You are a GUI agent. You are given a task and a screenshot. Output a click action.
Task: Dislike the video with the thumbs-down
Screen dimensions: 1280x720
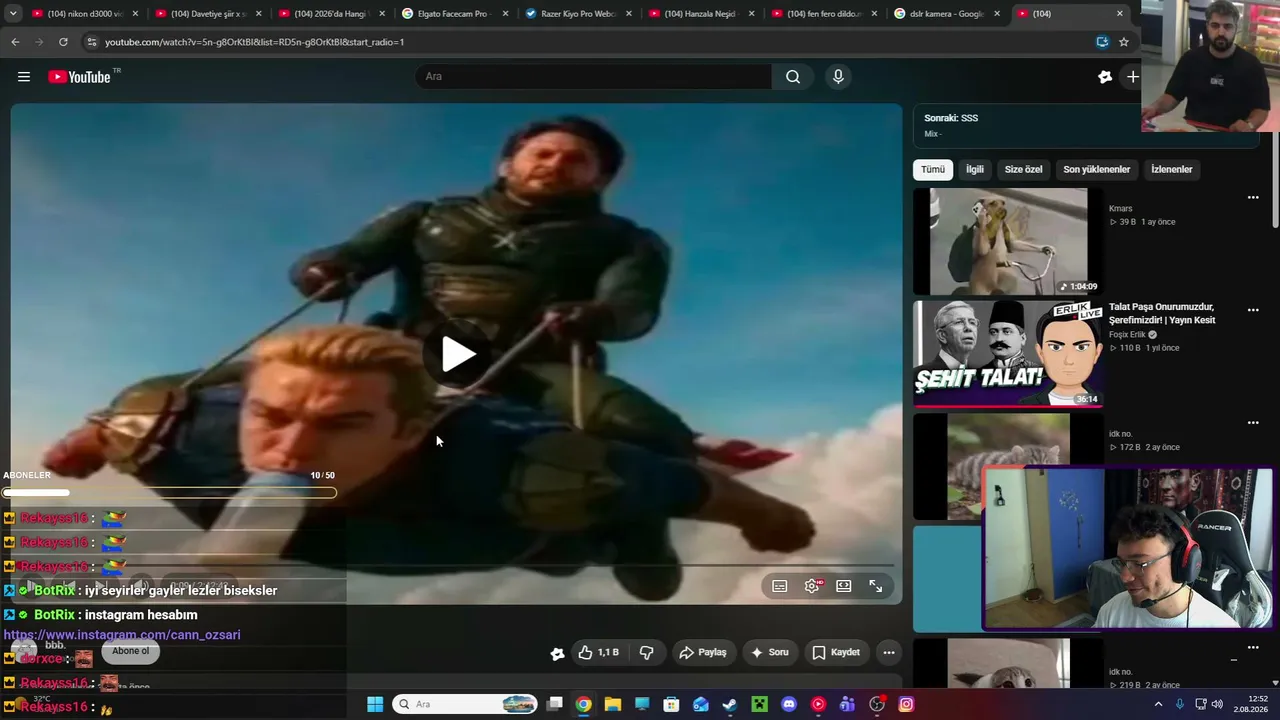click(x=646, y=653)
